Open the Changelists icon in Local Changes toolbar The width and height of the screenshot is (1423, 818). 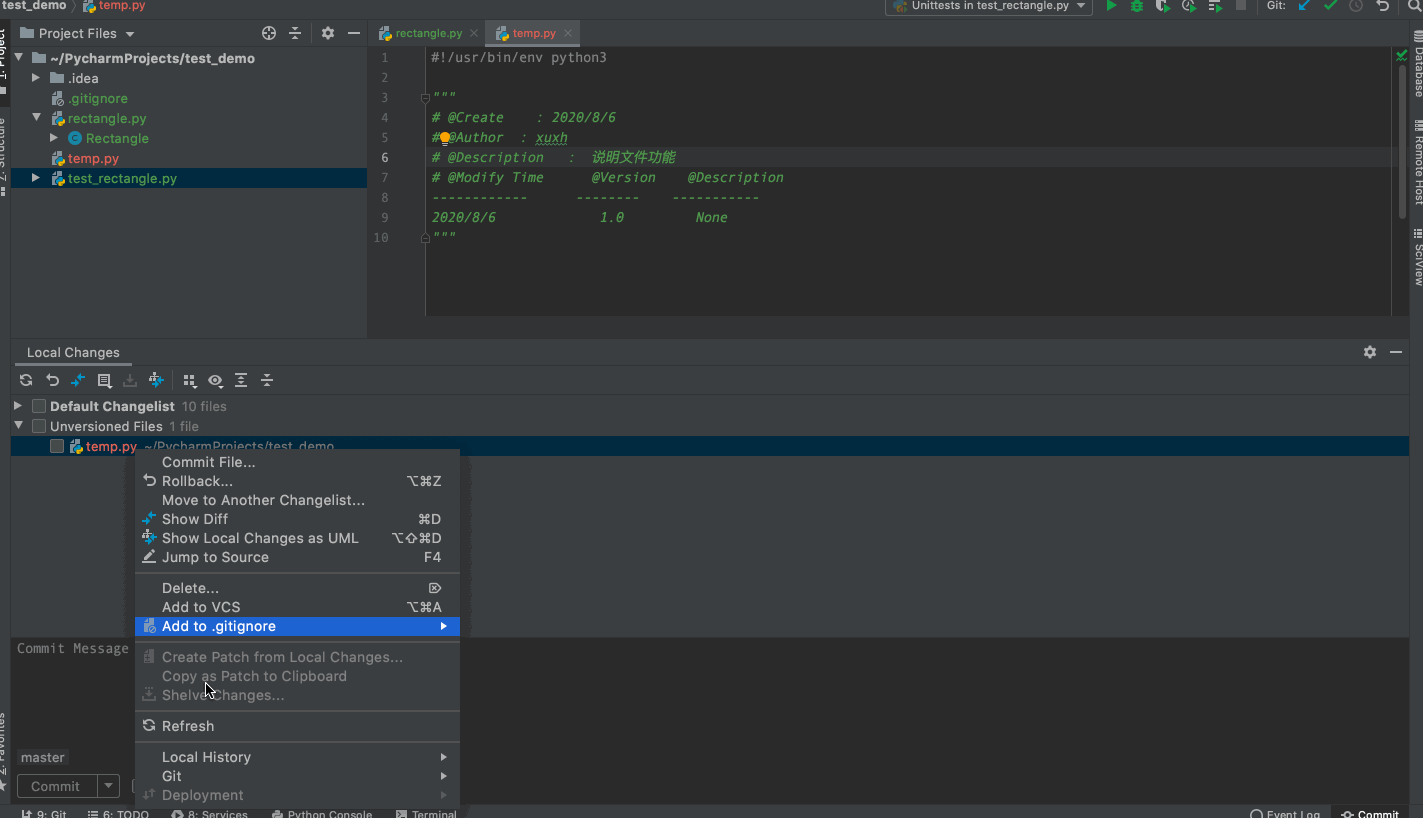coord(104,380)
